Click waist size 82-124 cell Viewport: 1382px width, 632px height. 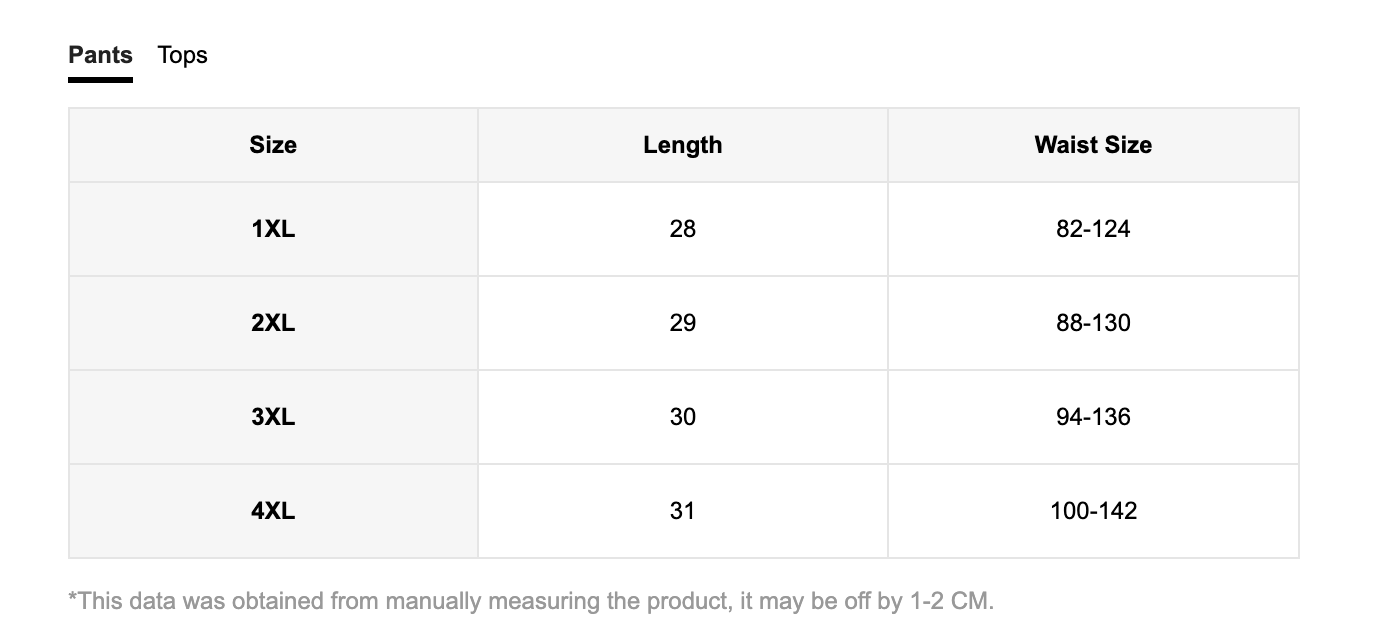point(1093,229)
